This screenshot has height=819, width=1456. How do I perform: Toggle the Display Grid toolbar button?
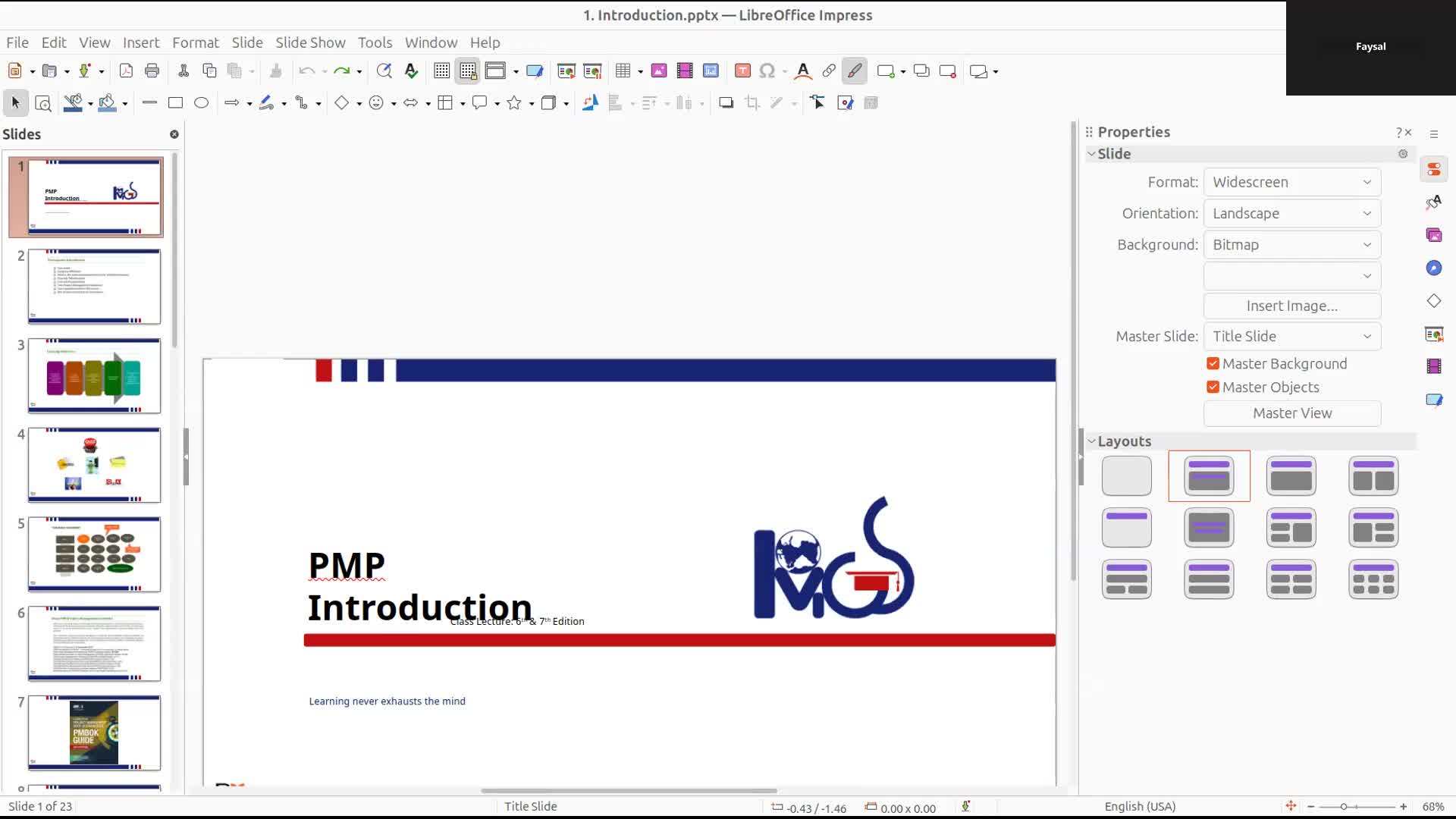pyautogui.click(x=441, y=71)
